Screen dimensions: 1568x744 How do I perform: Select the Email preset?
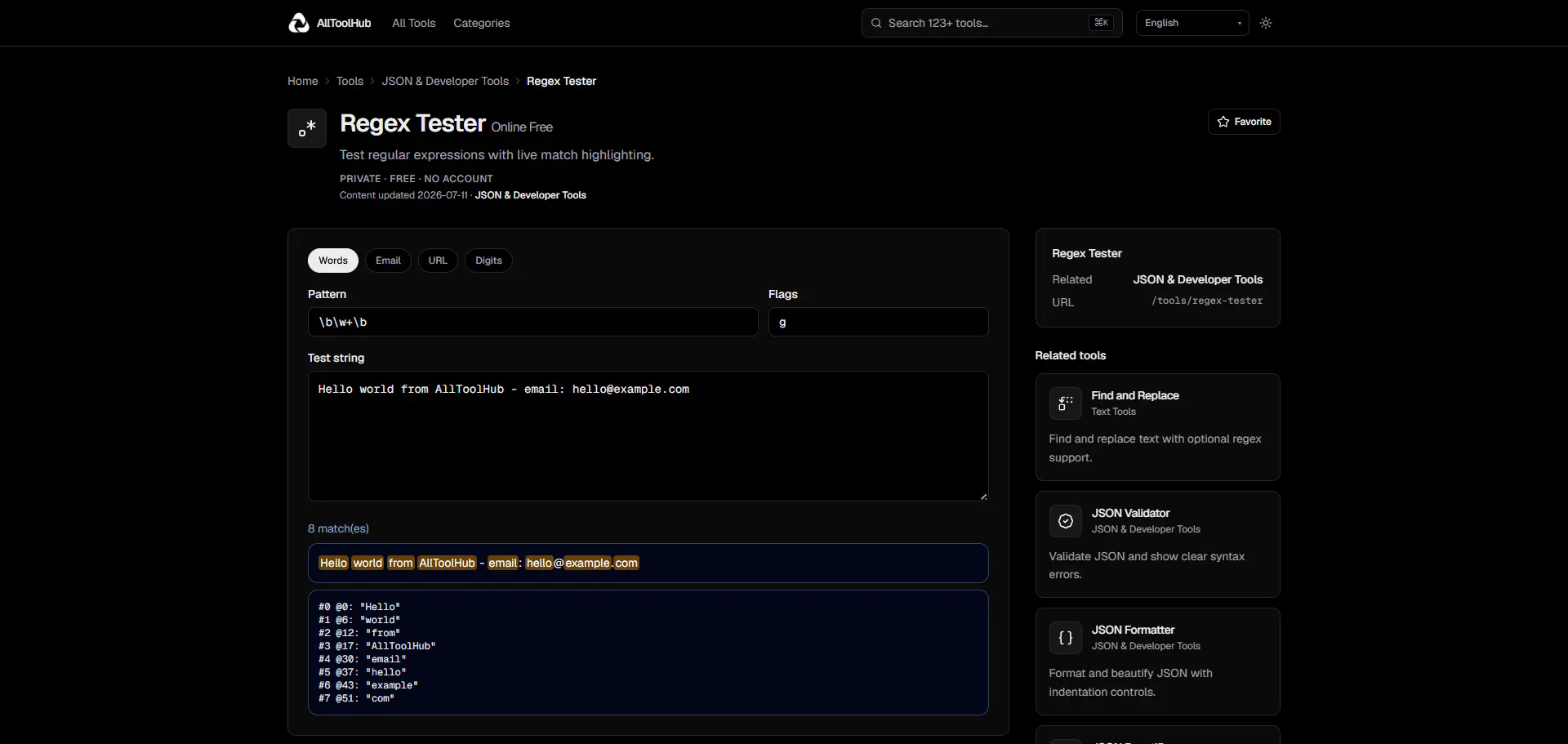click(388, 261)
